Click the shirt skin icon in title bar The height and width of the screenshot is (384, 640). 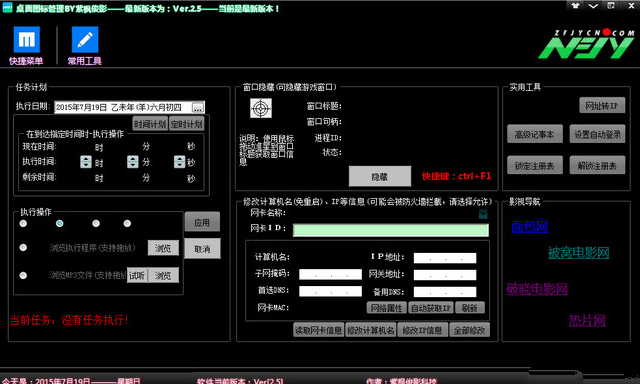click(x=576, y=6)
